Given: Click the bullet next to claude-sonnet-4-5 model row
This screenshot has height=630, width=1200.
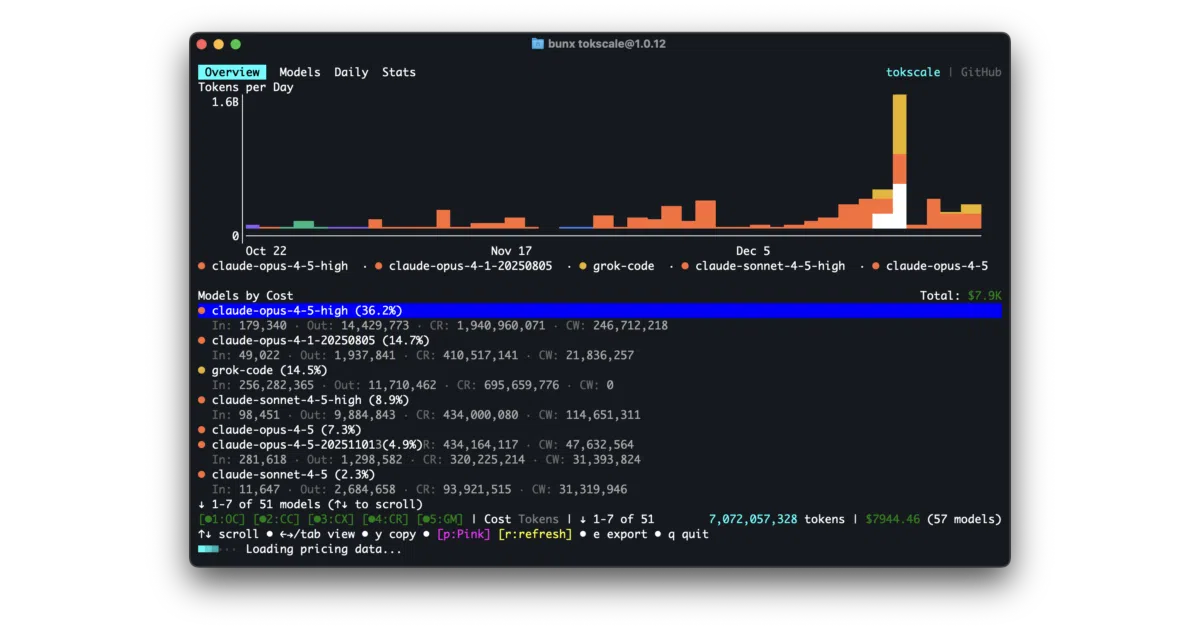Looking at the screenshot, I should tap(202, 474).
